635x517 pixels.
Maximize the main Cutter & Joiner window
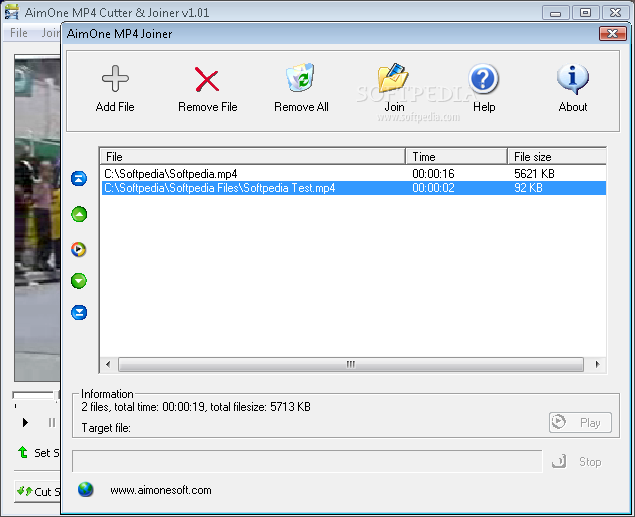[x=585, y=13]
